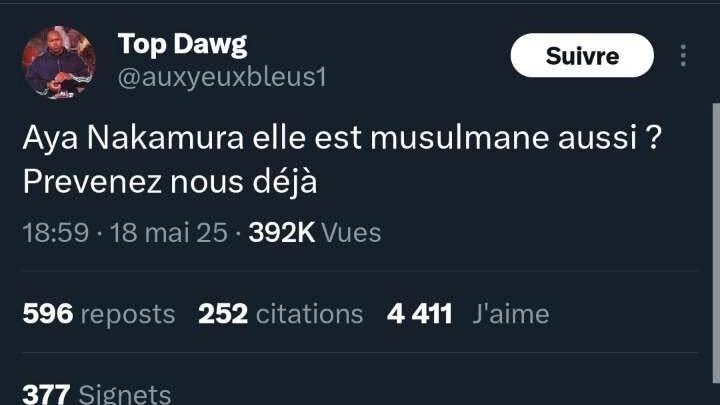Open the @auxyeuxbleus1 handle link
This screenshot has width=720, height=405.
click(222, 77)
